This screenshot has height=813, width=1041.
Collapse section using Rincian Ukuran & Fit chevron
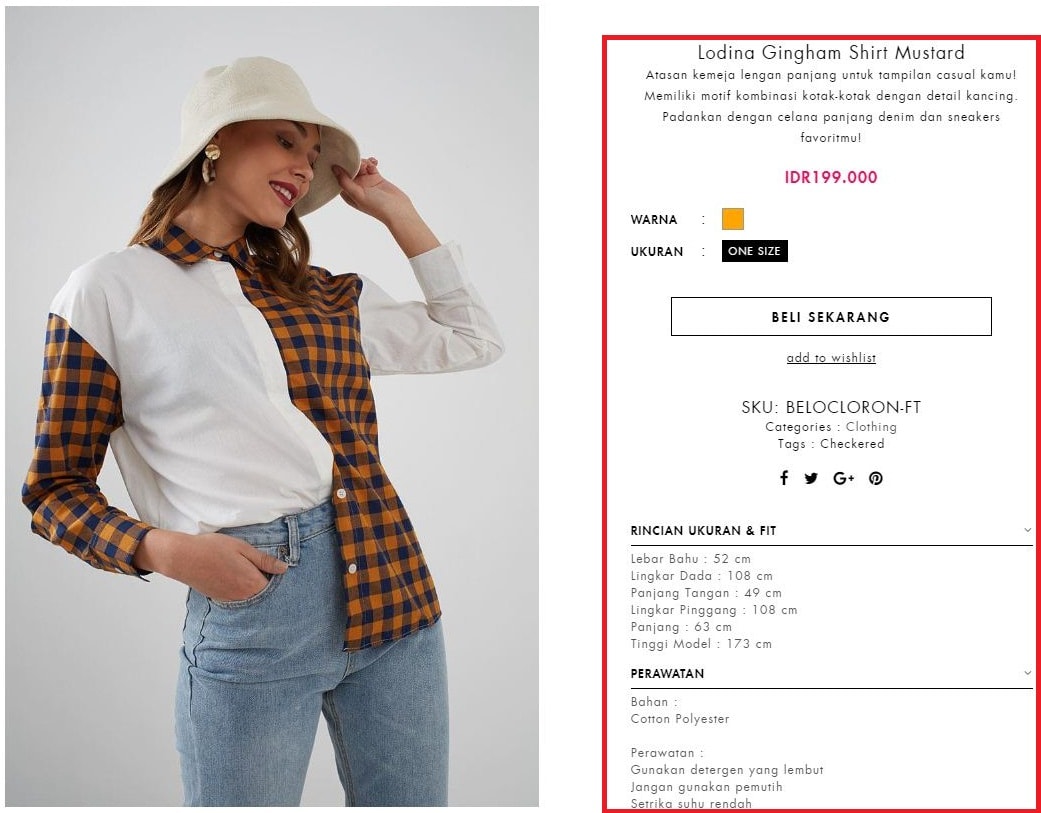tap(1027, 530)
